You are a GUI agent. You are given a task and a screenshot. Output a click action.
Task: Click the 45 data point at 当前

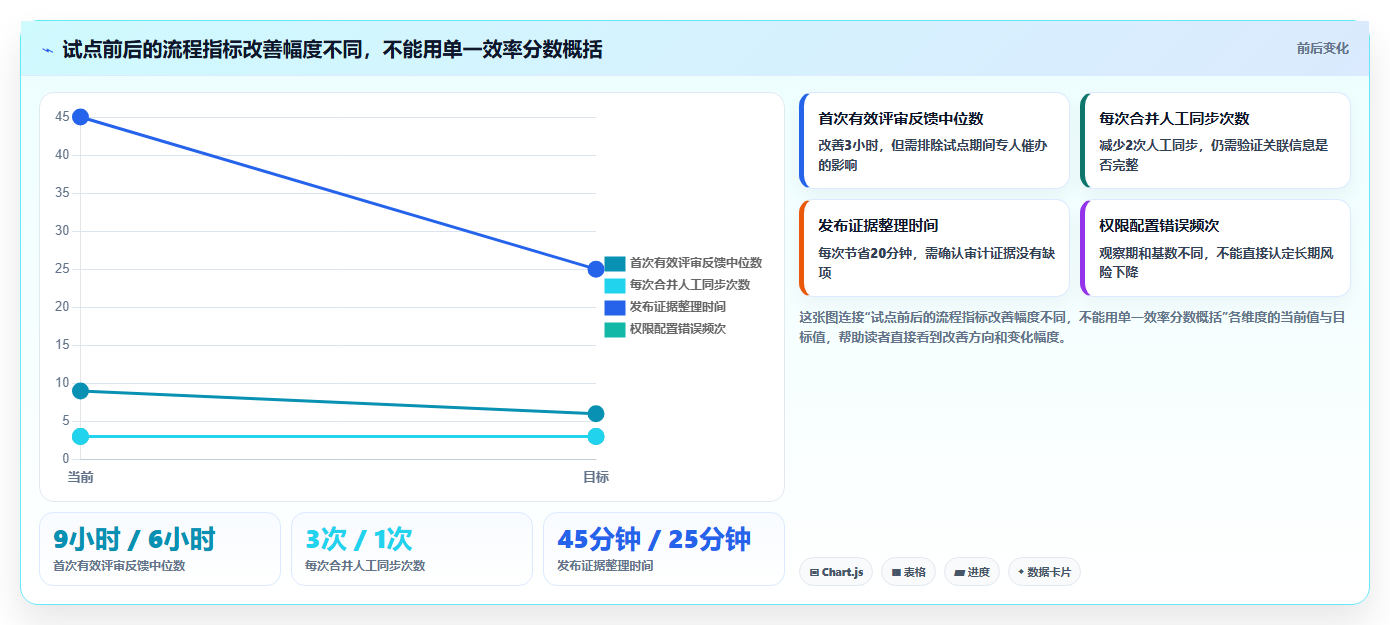pos(81,117)
